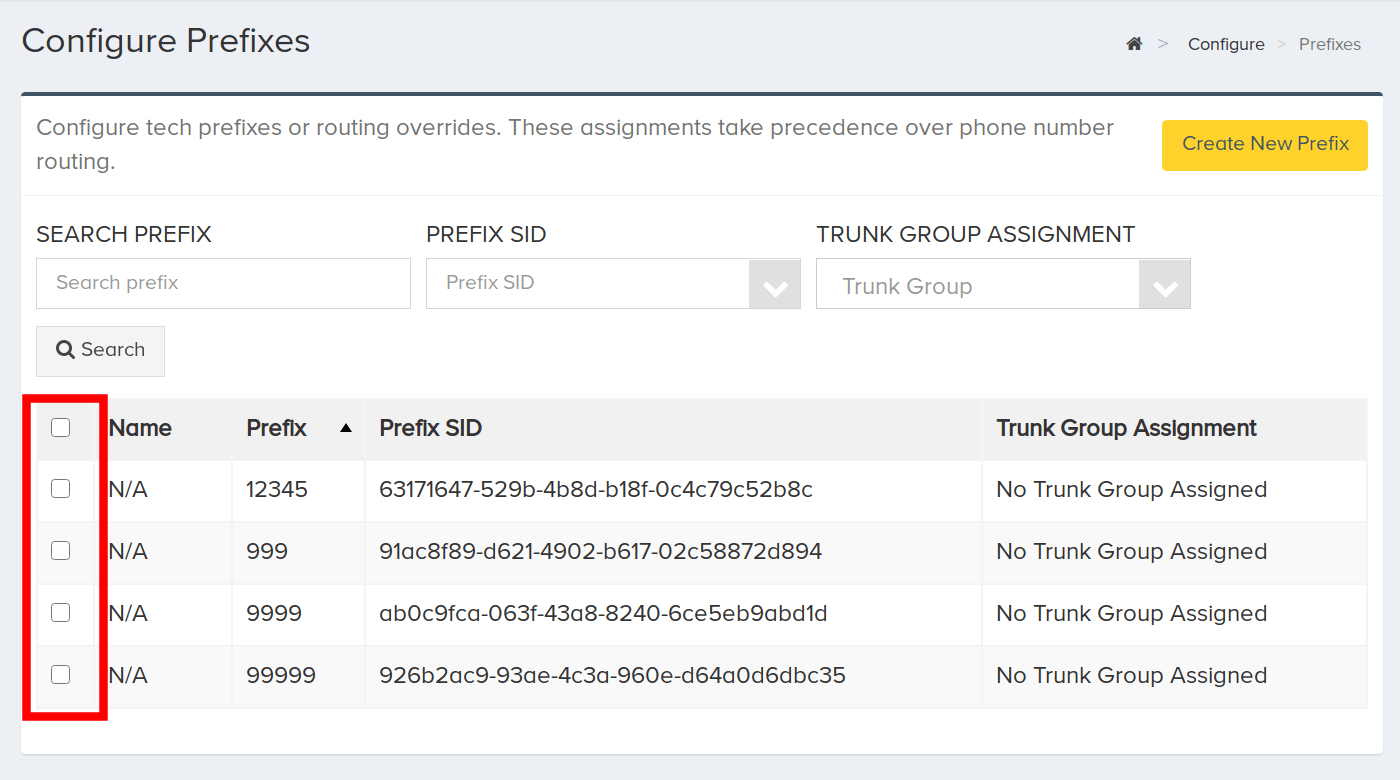Focus the Search prefix input field
Viewport: 1400px width, 780px height.
click(223, 283)
